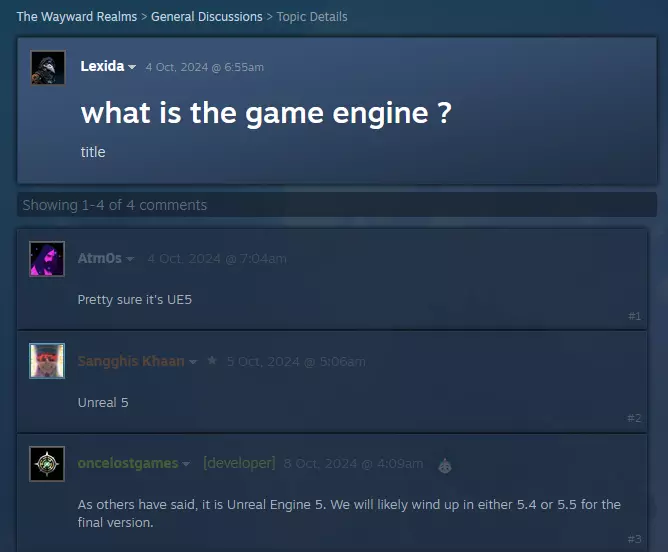
Task: Click the award icon on developer's post
Action: pyautogui.click(x=445, y=465)
